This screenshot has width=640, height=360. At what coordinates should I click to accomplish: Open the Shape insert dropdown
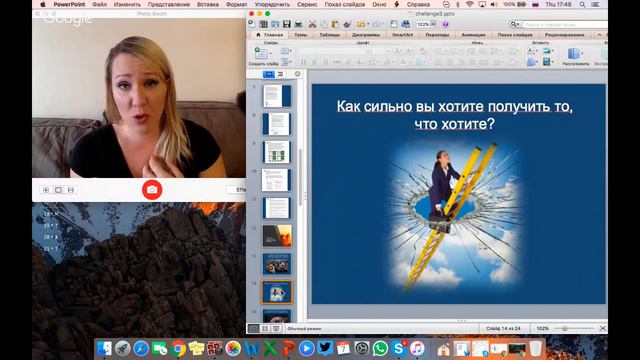(532, 62)
